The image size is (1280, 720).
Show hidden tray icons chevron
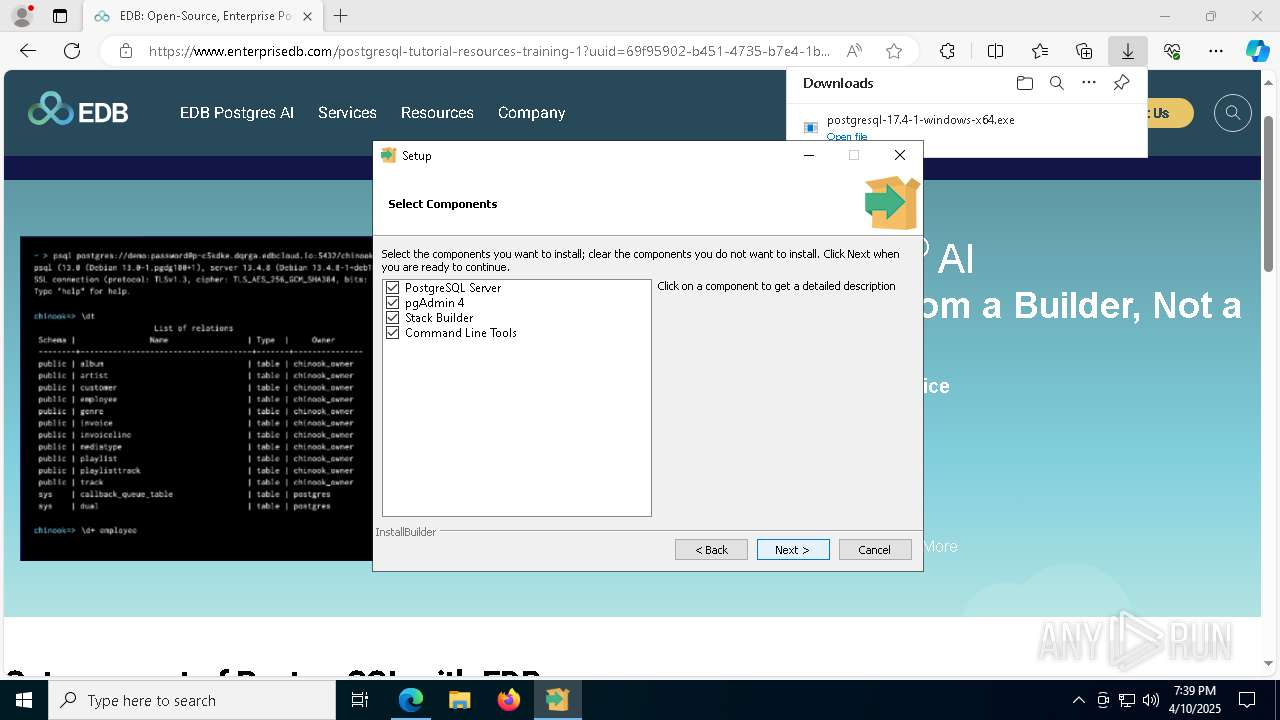(1078, 700)
